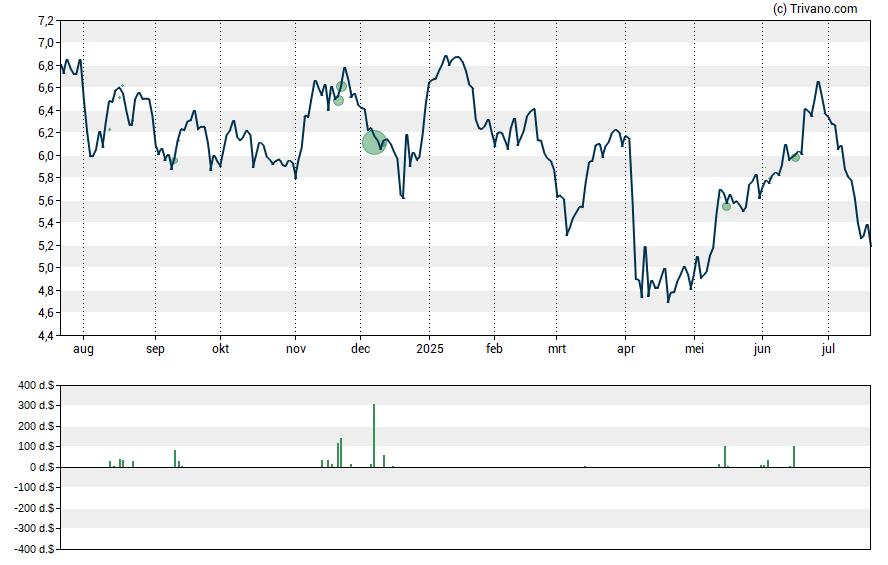
Task: Click the green volume bar in mid-May
Action: coord(725,457)
